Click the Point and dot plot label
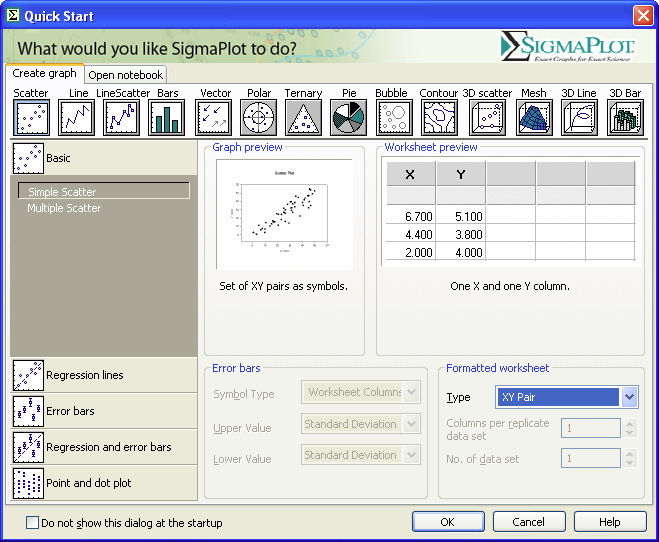This screenshot has width=659, height=542. [89, 484]
